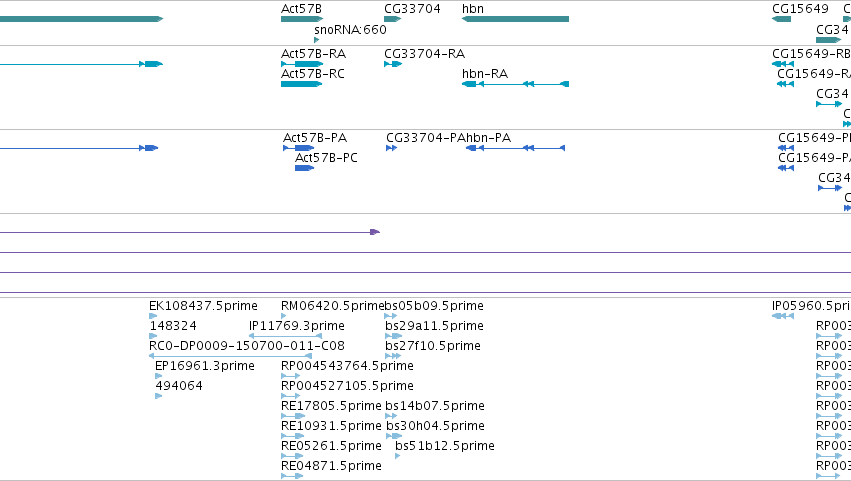This screenshot has height=481, width=851.
Task: Open the IP11769.3prime EST label
Action: click(297, 326)
